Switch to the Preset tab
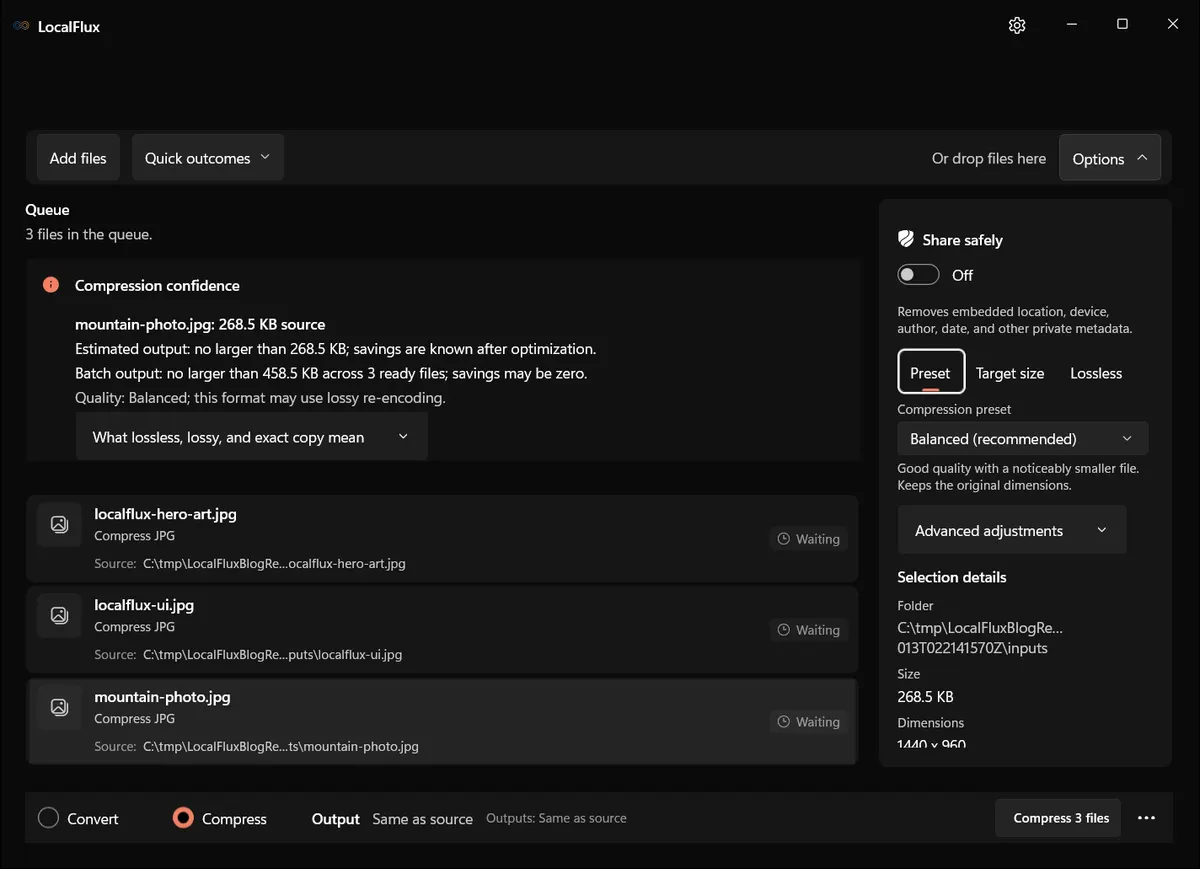The image size is (1200, 869). pyautogui.click(x=931, y=372)
